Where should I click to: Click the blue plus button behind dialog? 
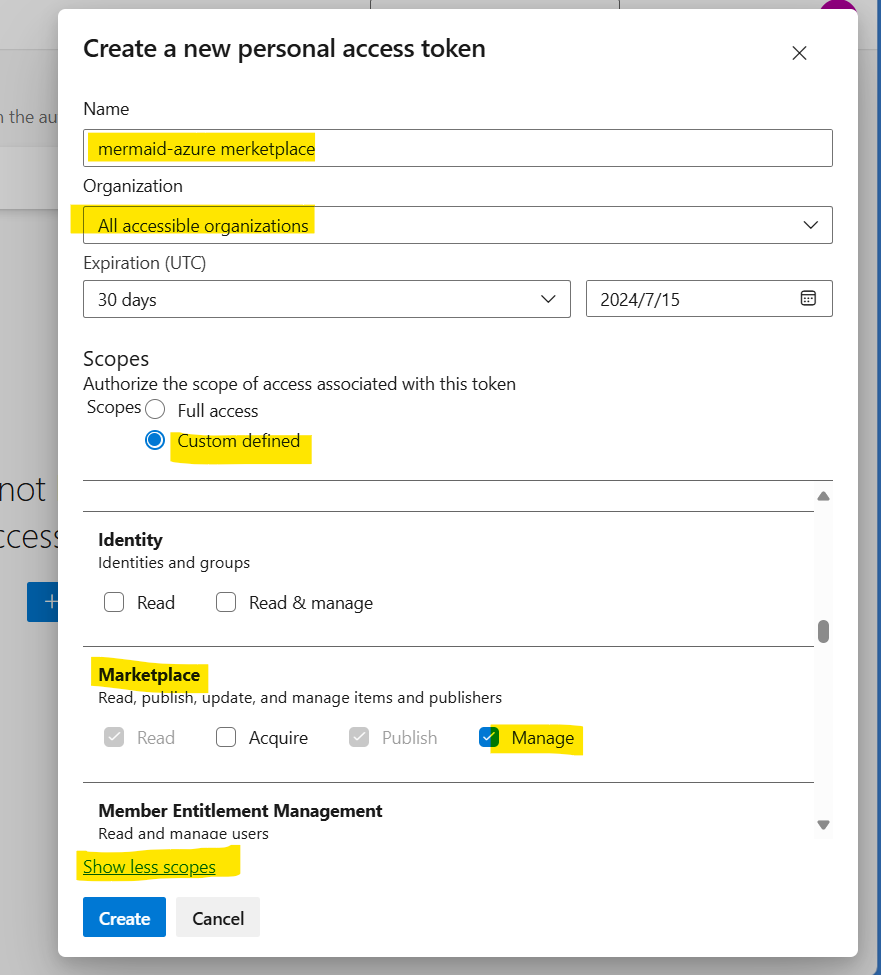43,602
